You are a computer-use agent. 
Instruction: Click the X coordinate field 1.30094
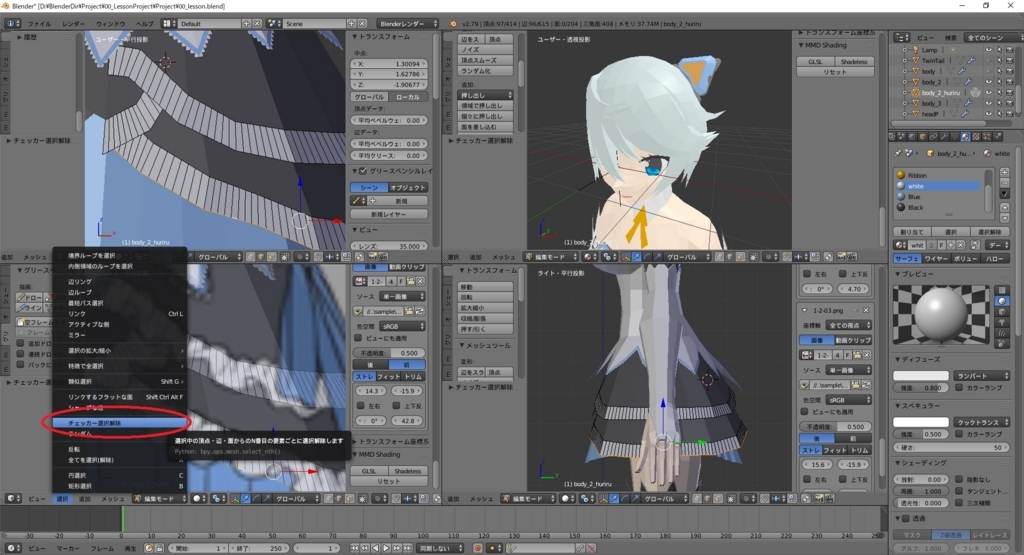[x=389, y=64]
